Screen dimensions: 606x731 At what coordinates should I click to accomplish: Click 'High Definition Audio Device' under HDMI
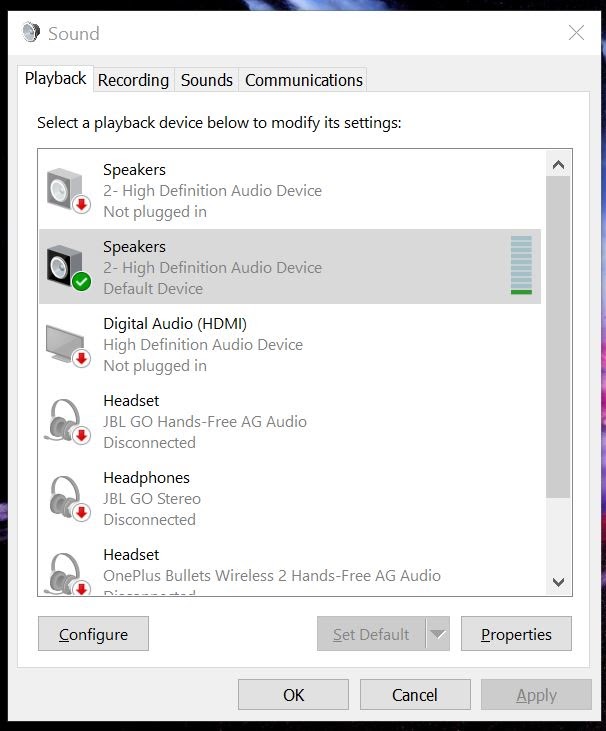coord(203,345)
